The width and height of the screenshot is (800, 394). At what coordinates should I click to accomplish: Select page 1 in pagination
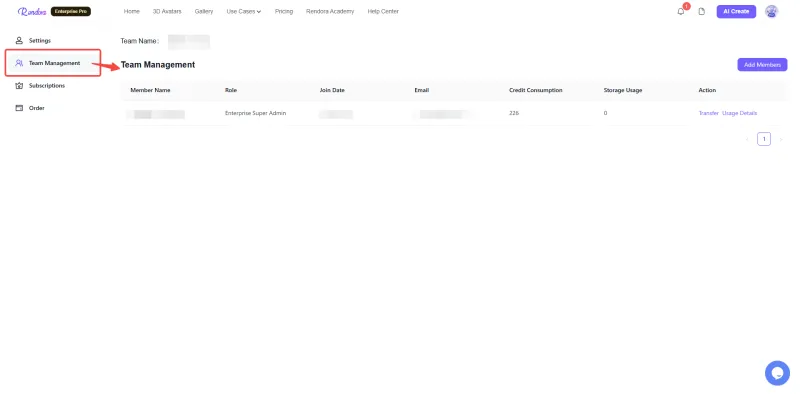tap(764, 139)
